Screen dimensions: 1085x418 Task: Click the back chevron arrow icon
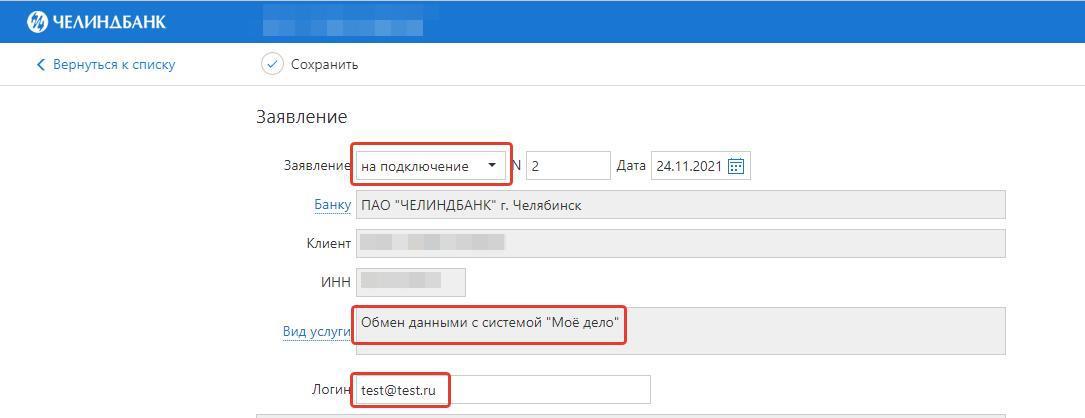coord(40,64)
